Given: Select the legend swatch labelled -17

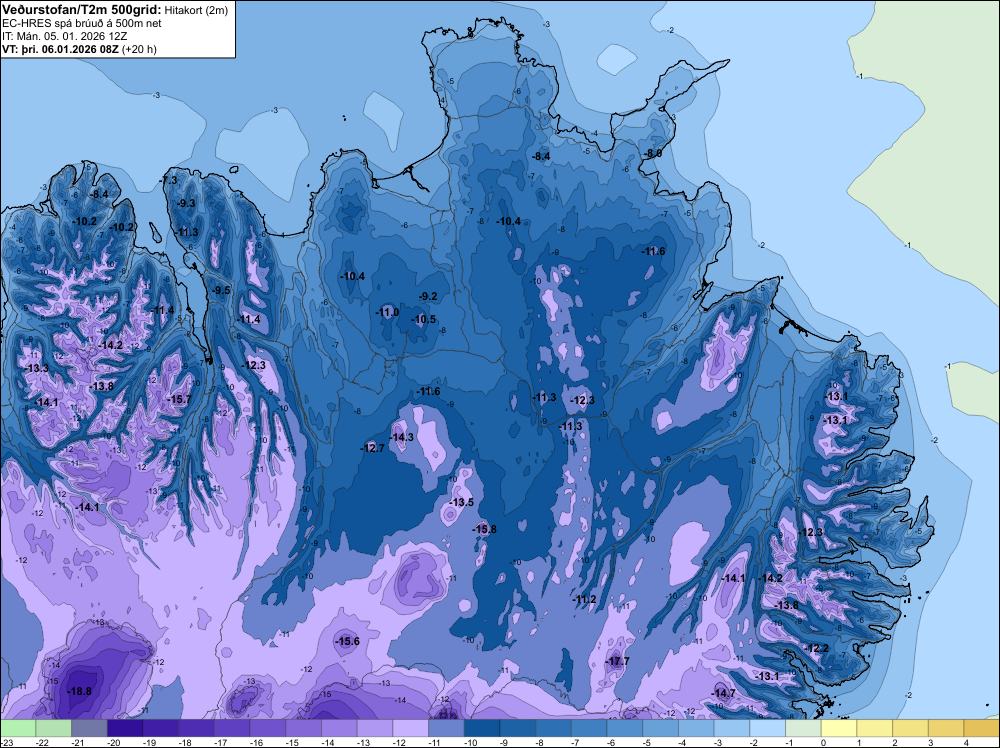Looking at the screenshot, I should tap(232, 728).
